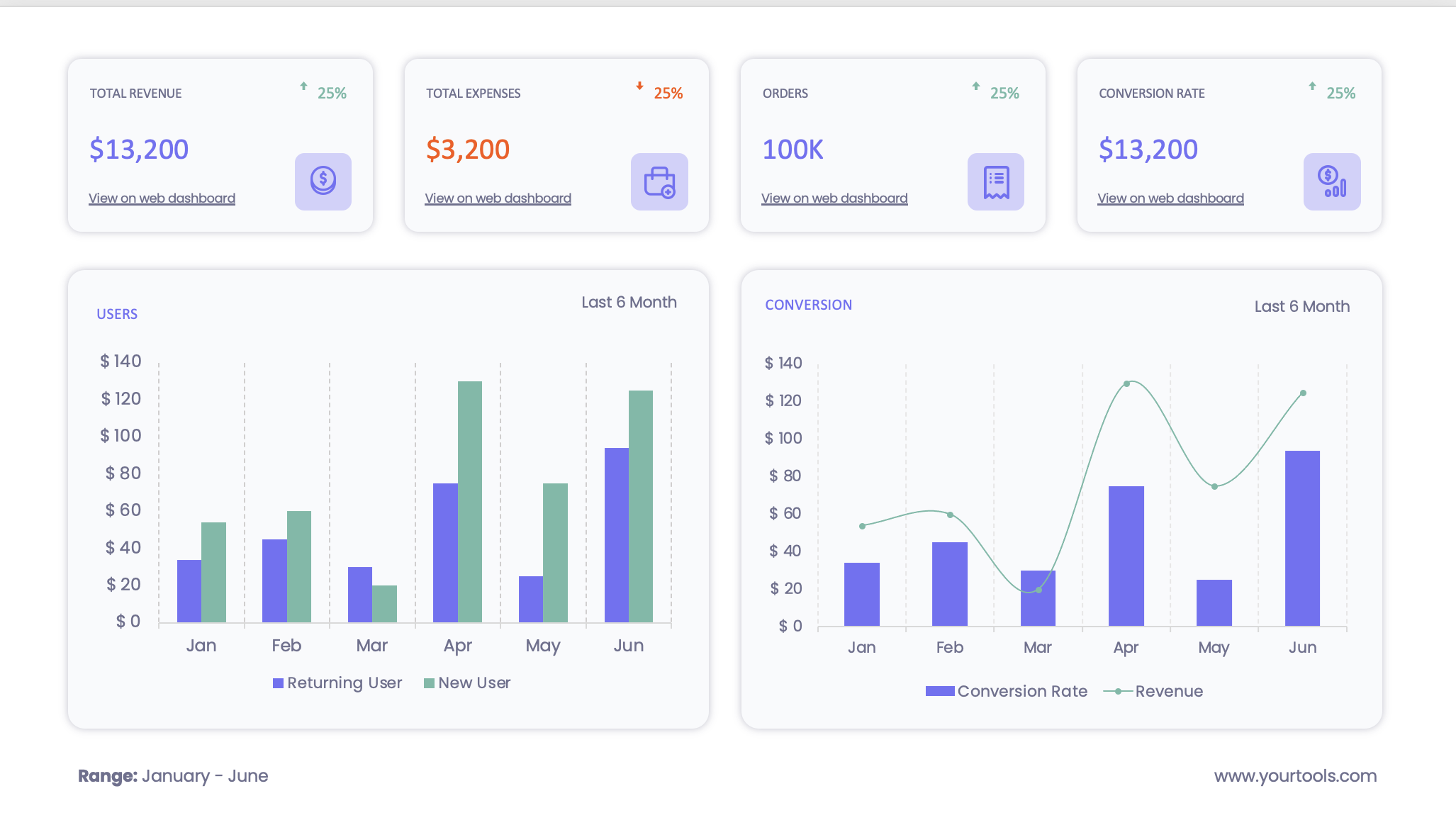Click the Feb bar in Conversion chart
The height and width of the screenshot is (825, 1456).
[950, 584]
